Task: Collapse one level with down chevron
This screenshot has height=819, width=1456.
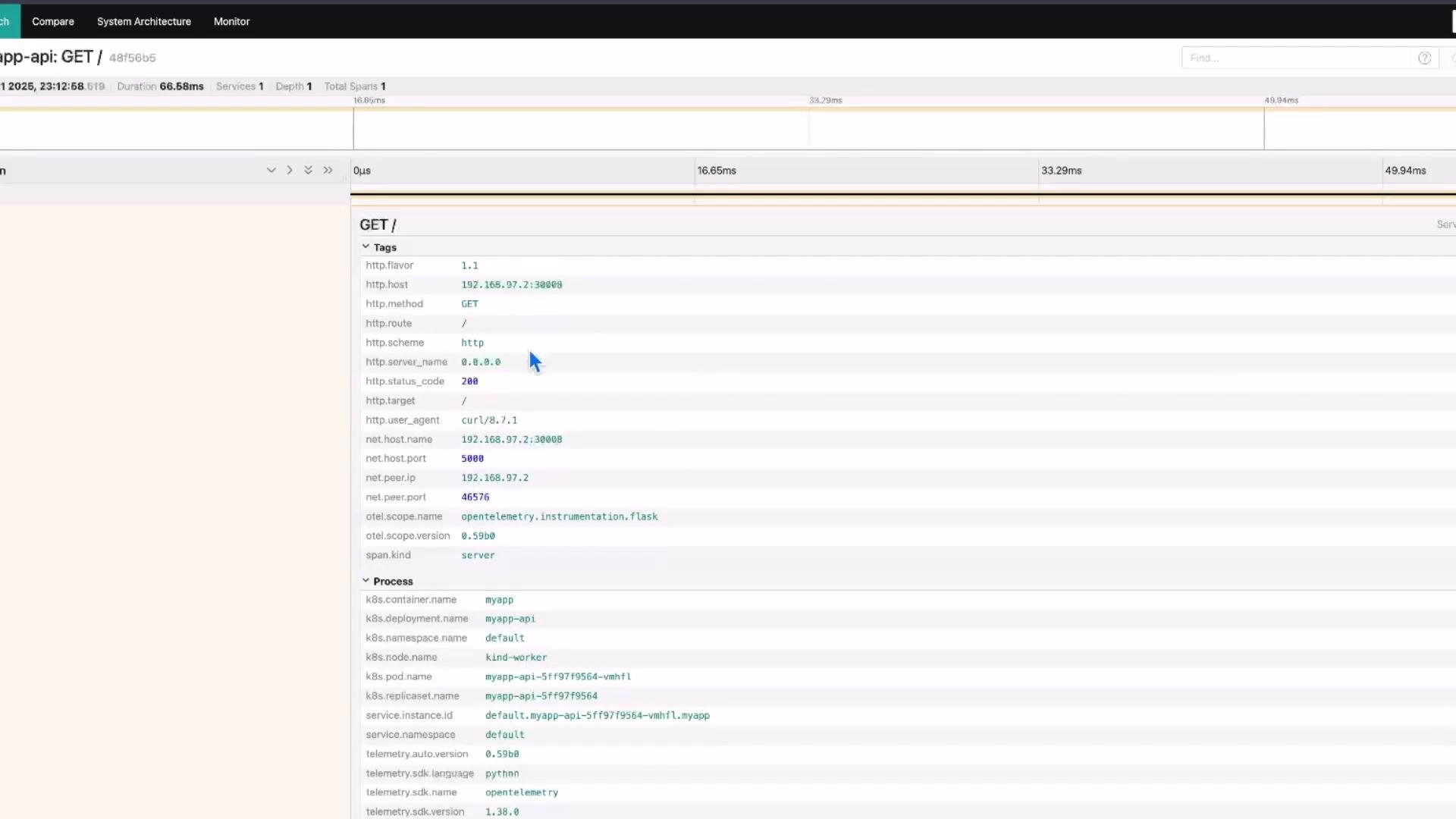Action: 271,170
